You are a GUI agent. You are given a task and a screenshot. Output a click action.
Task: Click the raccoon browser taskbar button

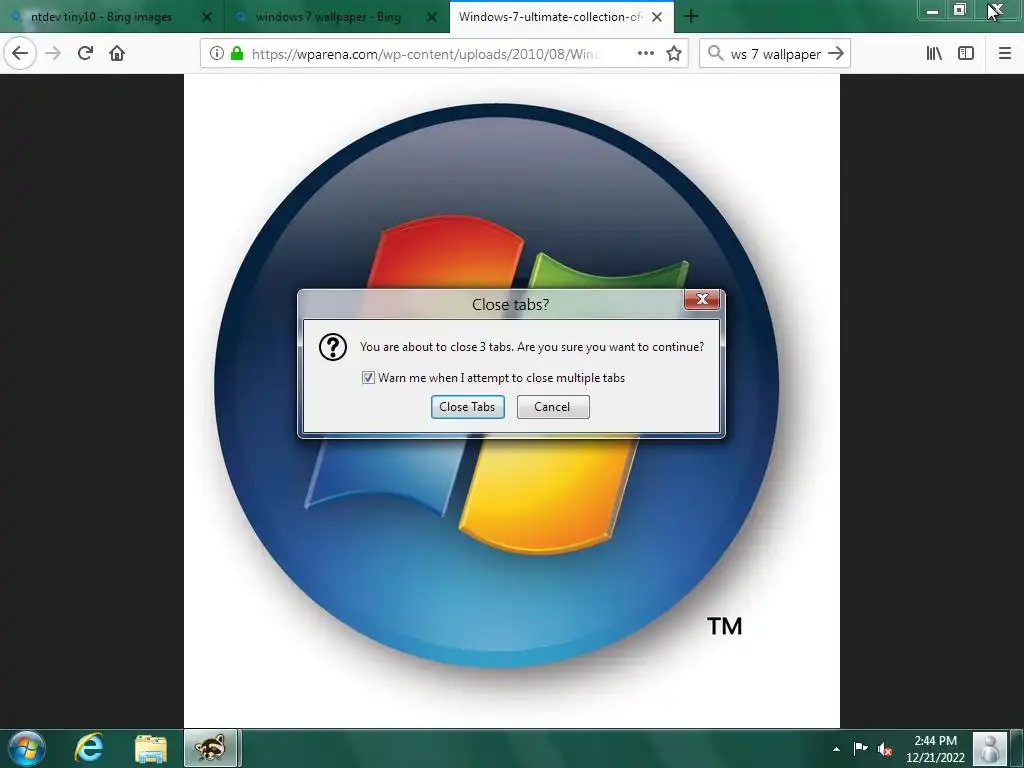(210, 748)
